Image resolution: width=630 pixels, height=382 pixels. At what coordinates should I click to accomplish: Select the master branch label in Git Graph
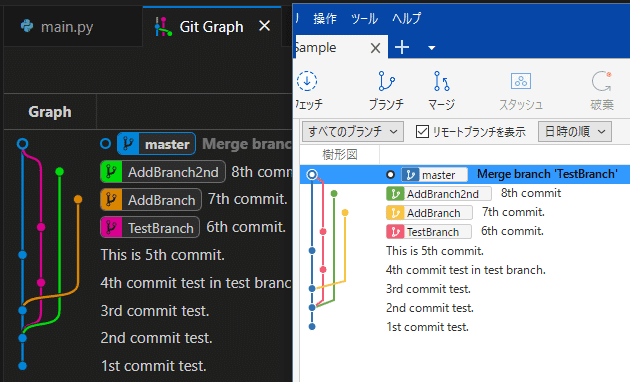pos(156,144)
